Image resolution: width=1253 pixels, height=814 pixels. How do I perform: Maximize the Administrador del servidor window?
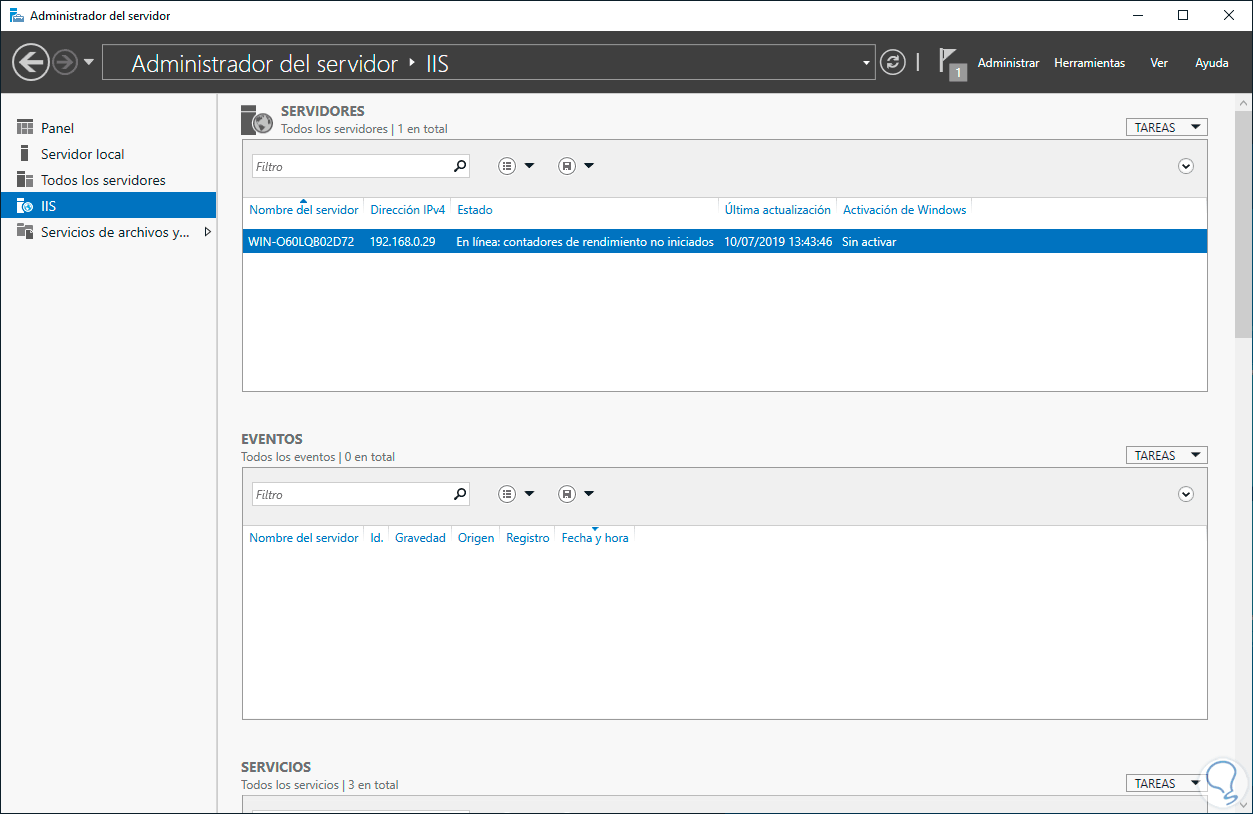point(1183,15)
